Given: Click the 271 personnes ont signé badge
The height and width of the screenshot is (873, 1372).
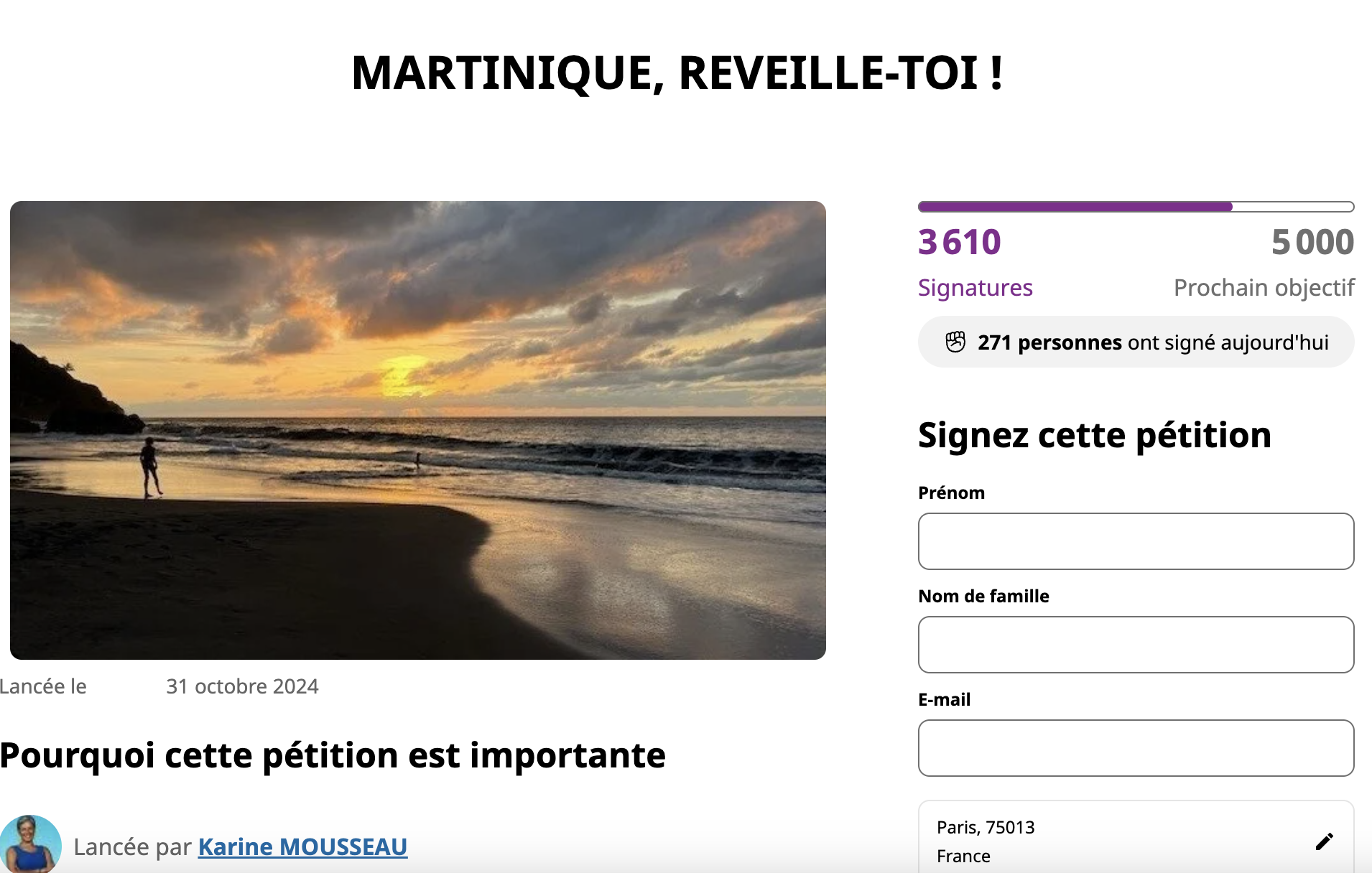Looking at the screenshot, I should 1136,342.
